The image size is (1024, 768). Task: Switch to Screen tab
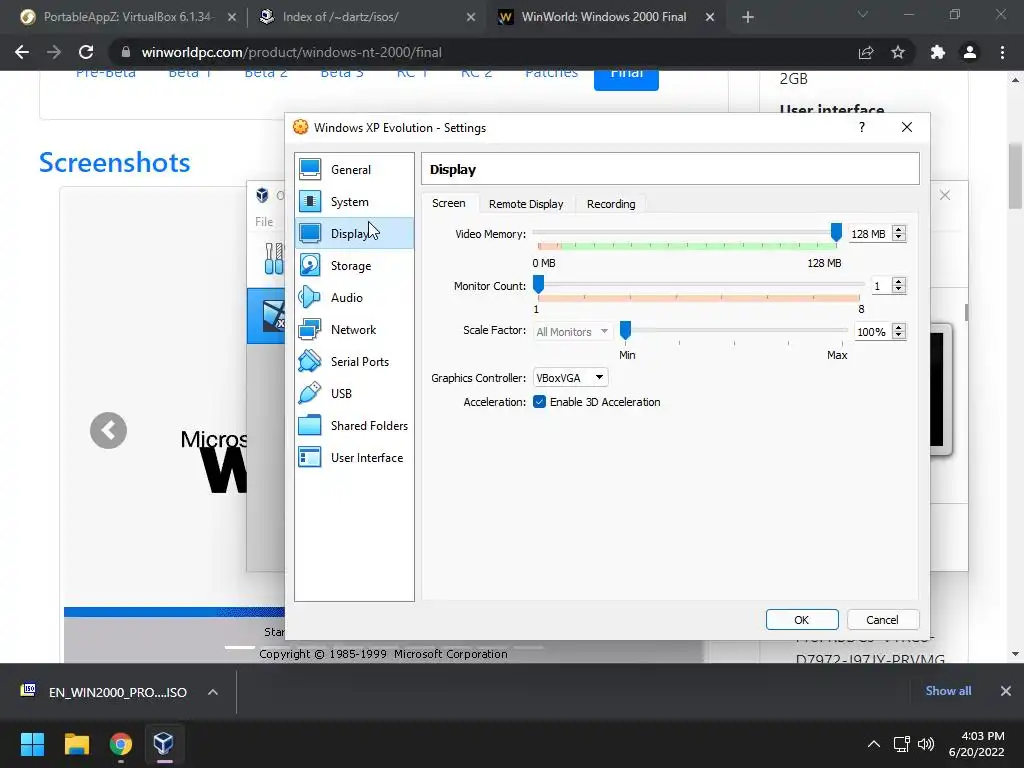click(449, 203)
